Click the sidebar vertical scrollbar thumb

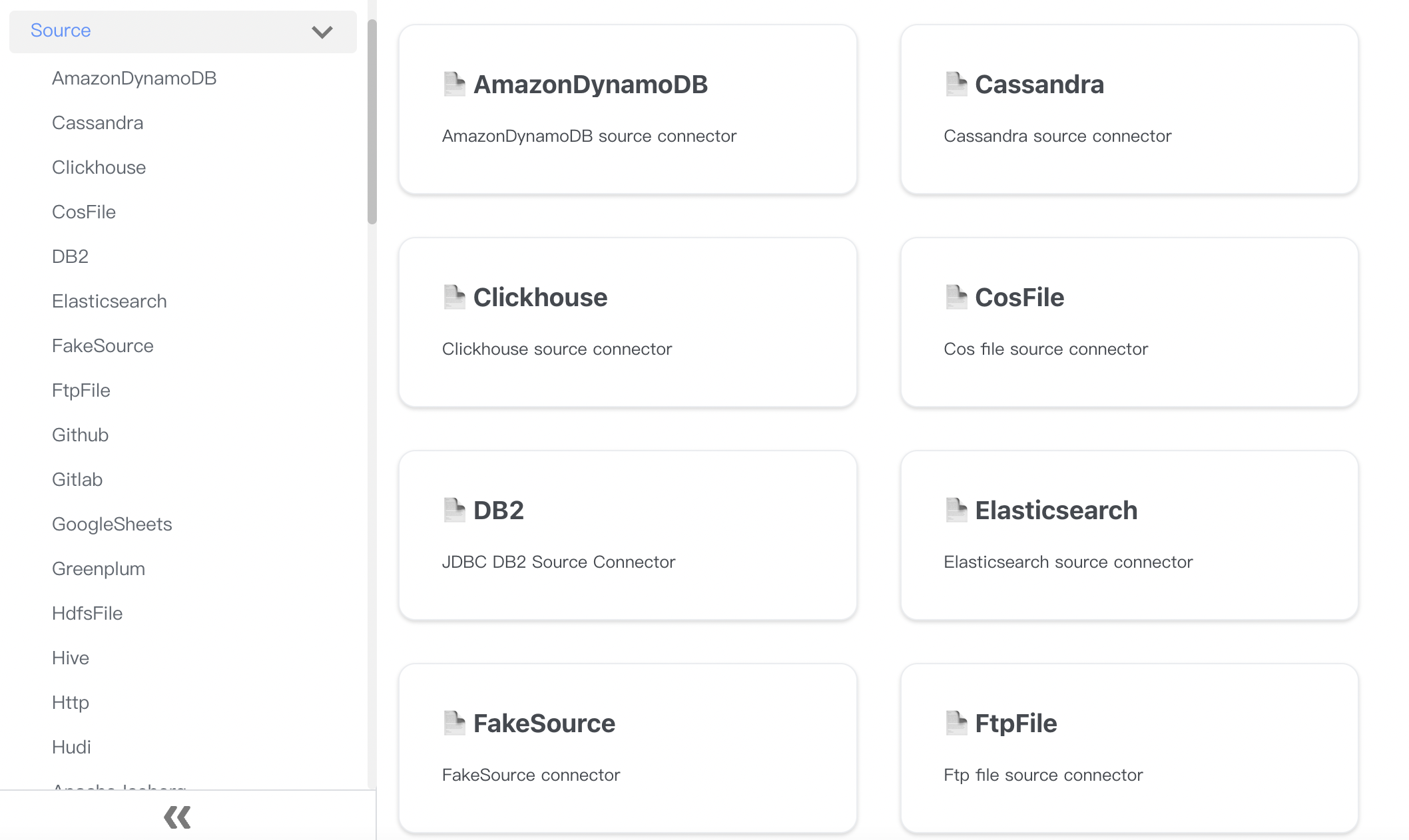[x=372, y=122]
